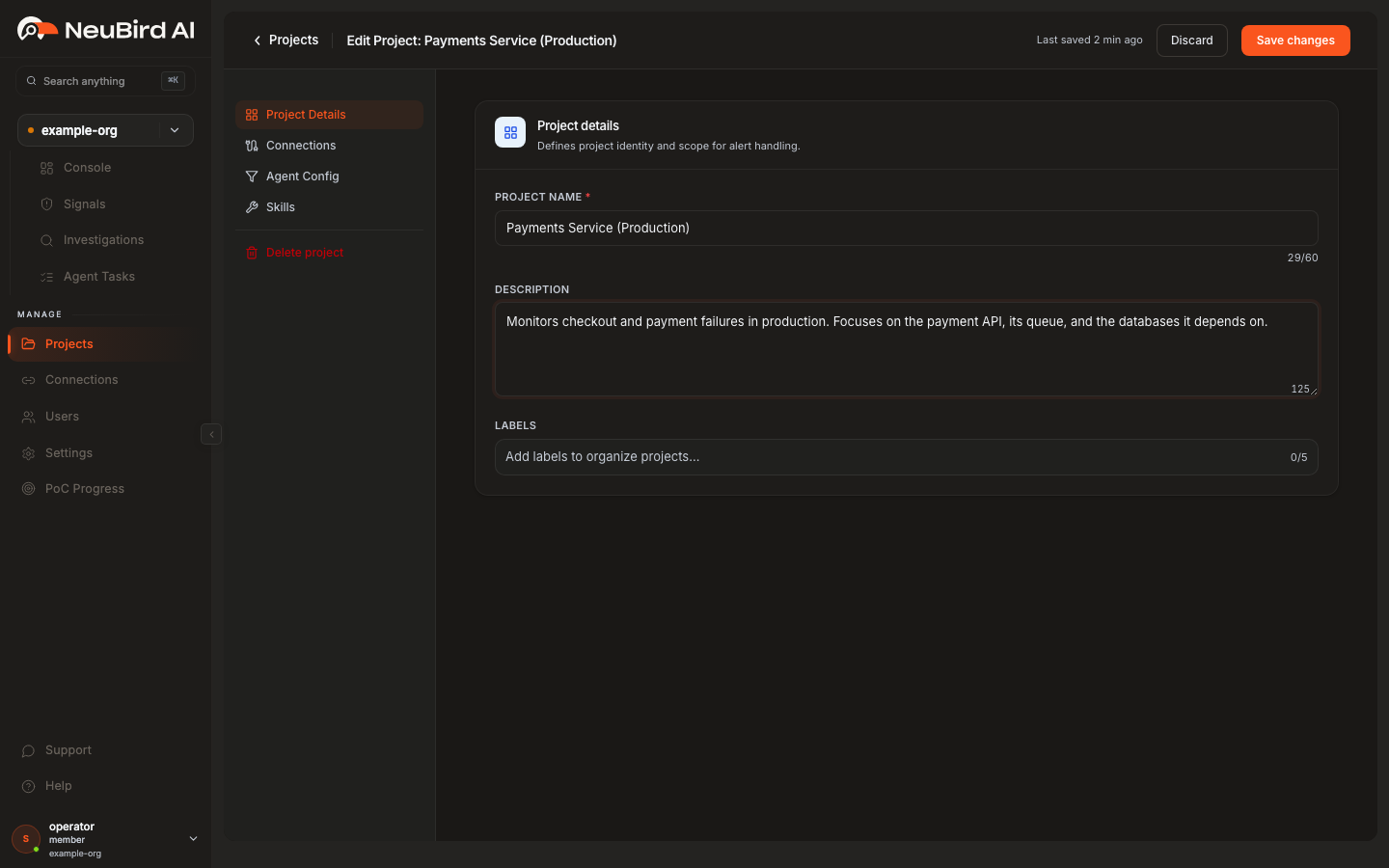Image resolution: width=1389 pixels, height=868 pixels.
Task: Click the Discard button
Action: (x=1192, y=41)
